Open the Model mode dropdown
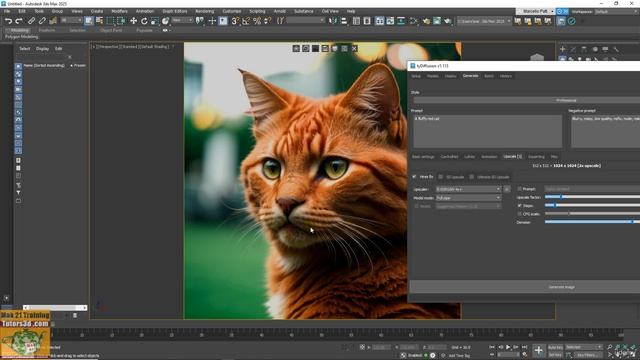 tap(468, 198)
